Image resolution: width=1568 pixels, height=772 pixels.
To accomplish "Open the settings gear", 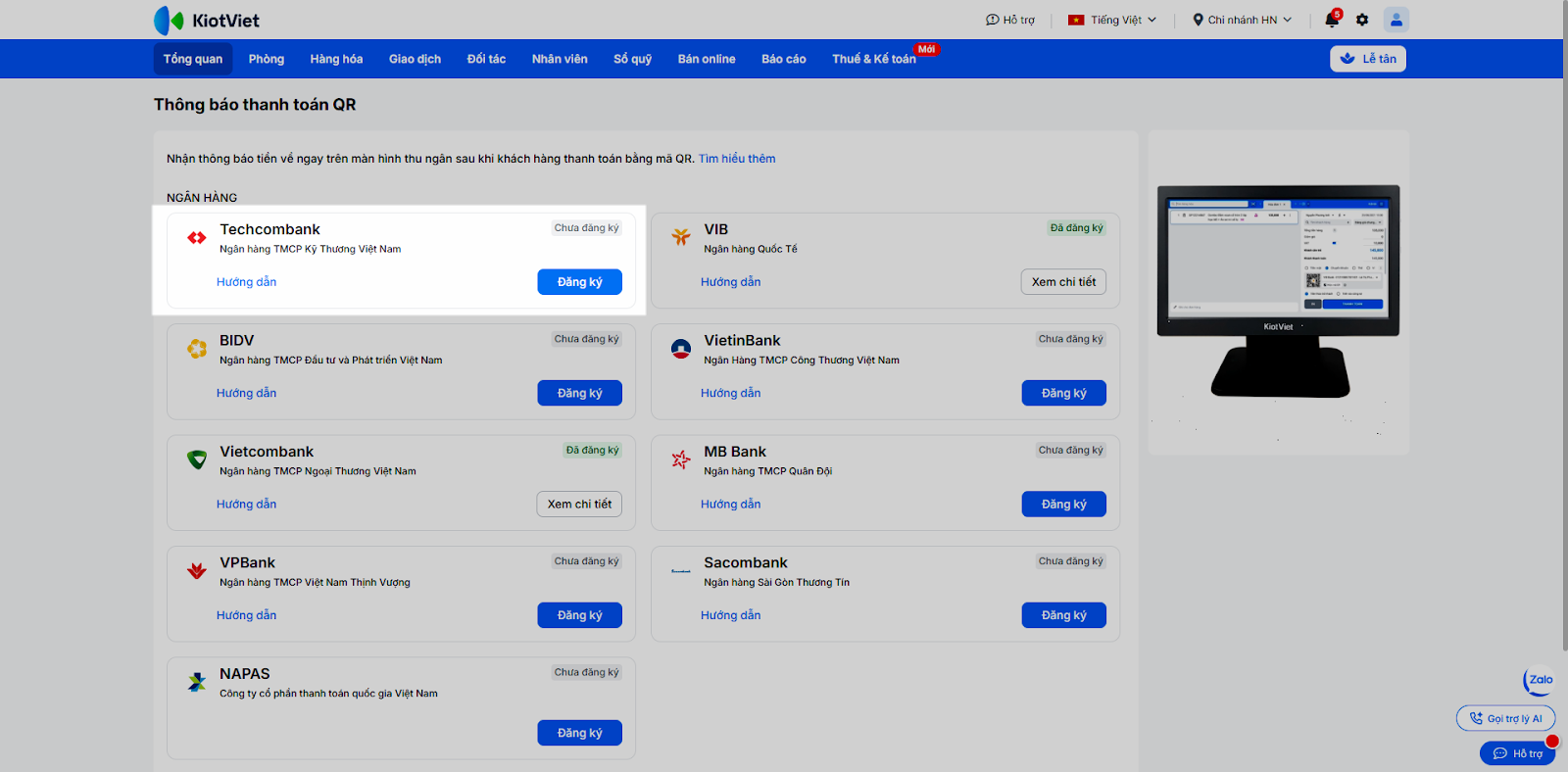I will pos(1362,20).
